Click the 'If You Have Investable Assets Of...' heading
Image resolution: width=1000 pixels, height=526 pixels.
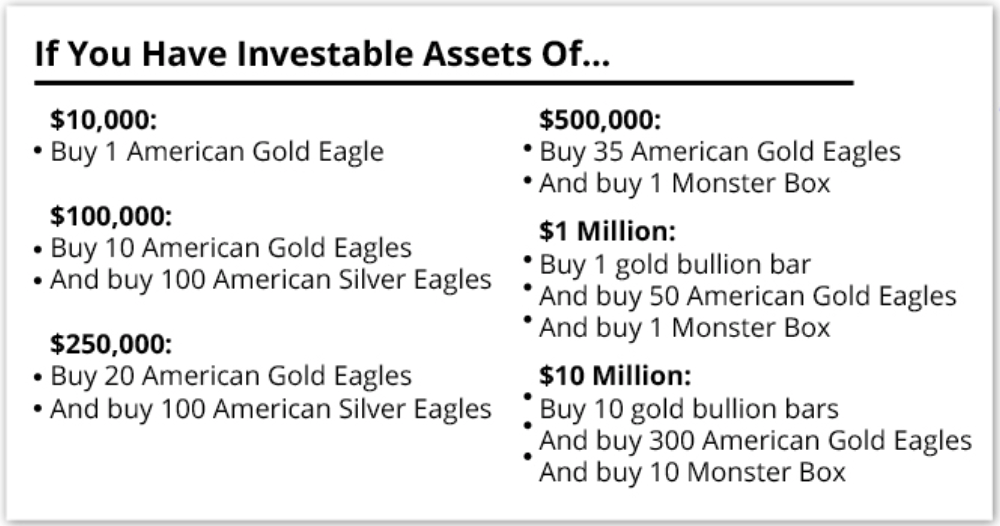[x=322, y=54]
